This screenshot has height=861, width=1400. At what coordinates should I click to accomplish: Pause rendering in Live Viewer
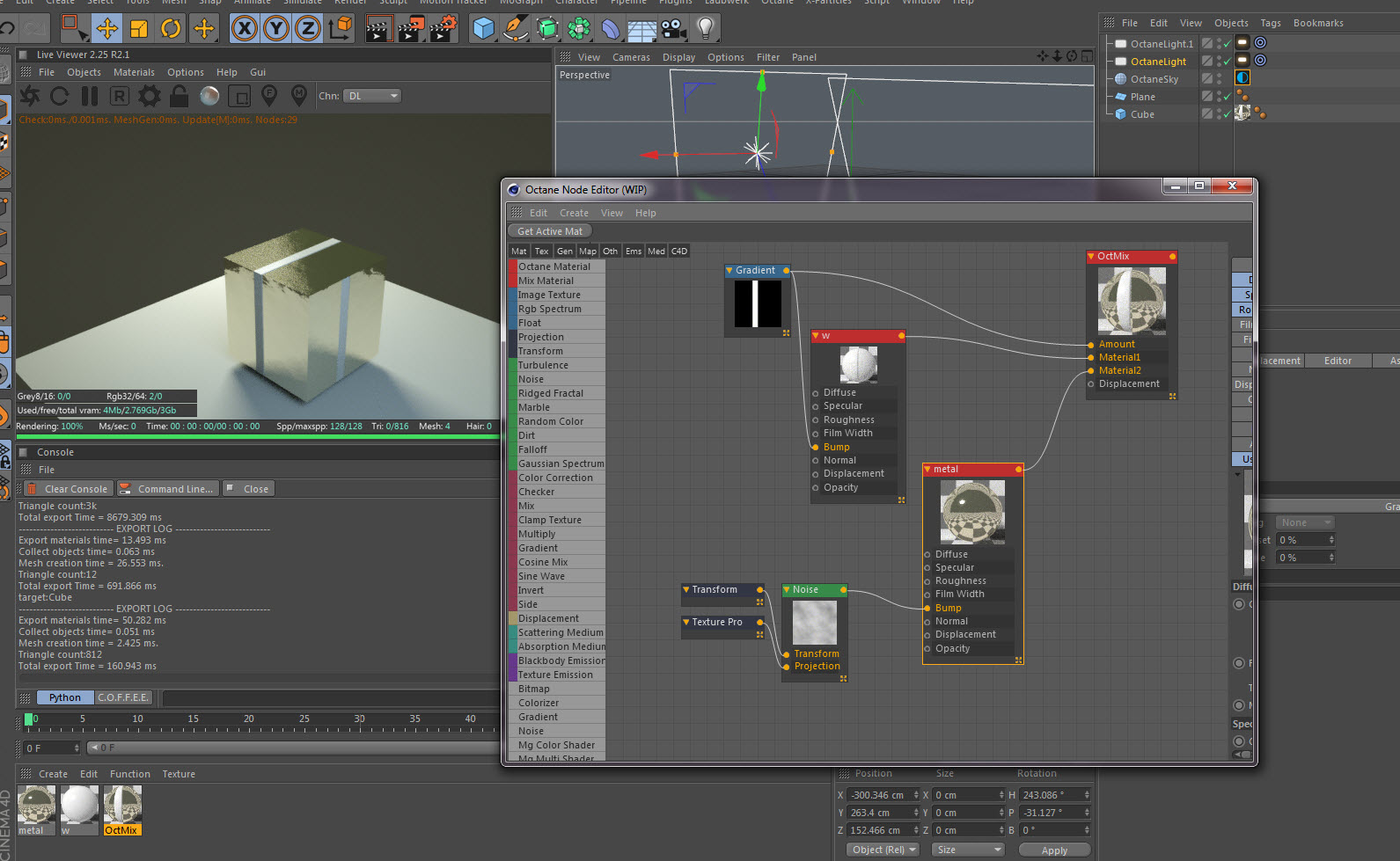tap(90, 95)
